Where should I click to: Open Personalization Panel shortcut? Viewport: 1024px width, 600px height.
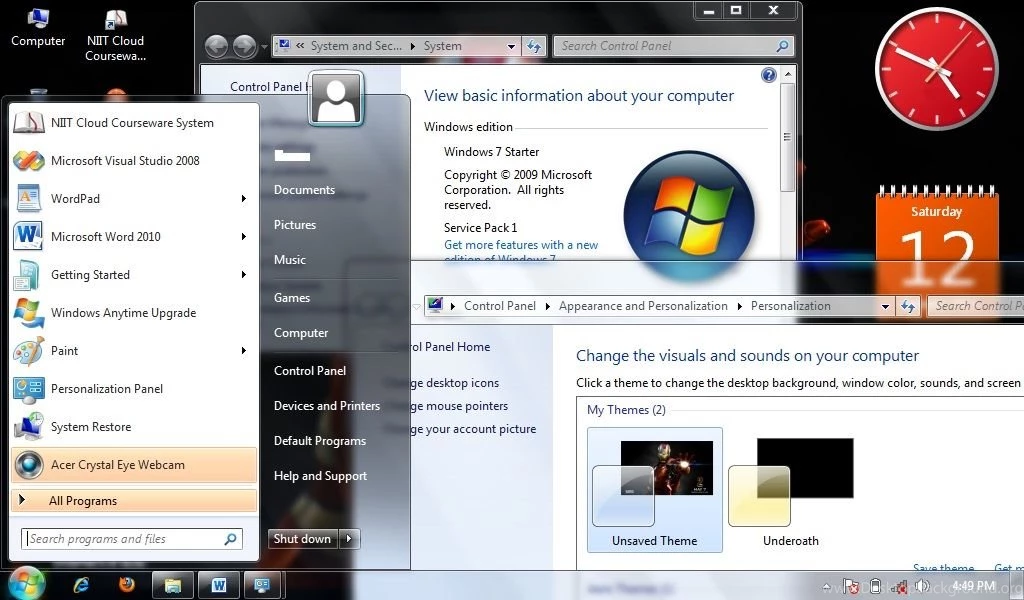(134, 388)
